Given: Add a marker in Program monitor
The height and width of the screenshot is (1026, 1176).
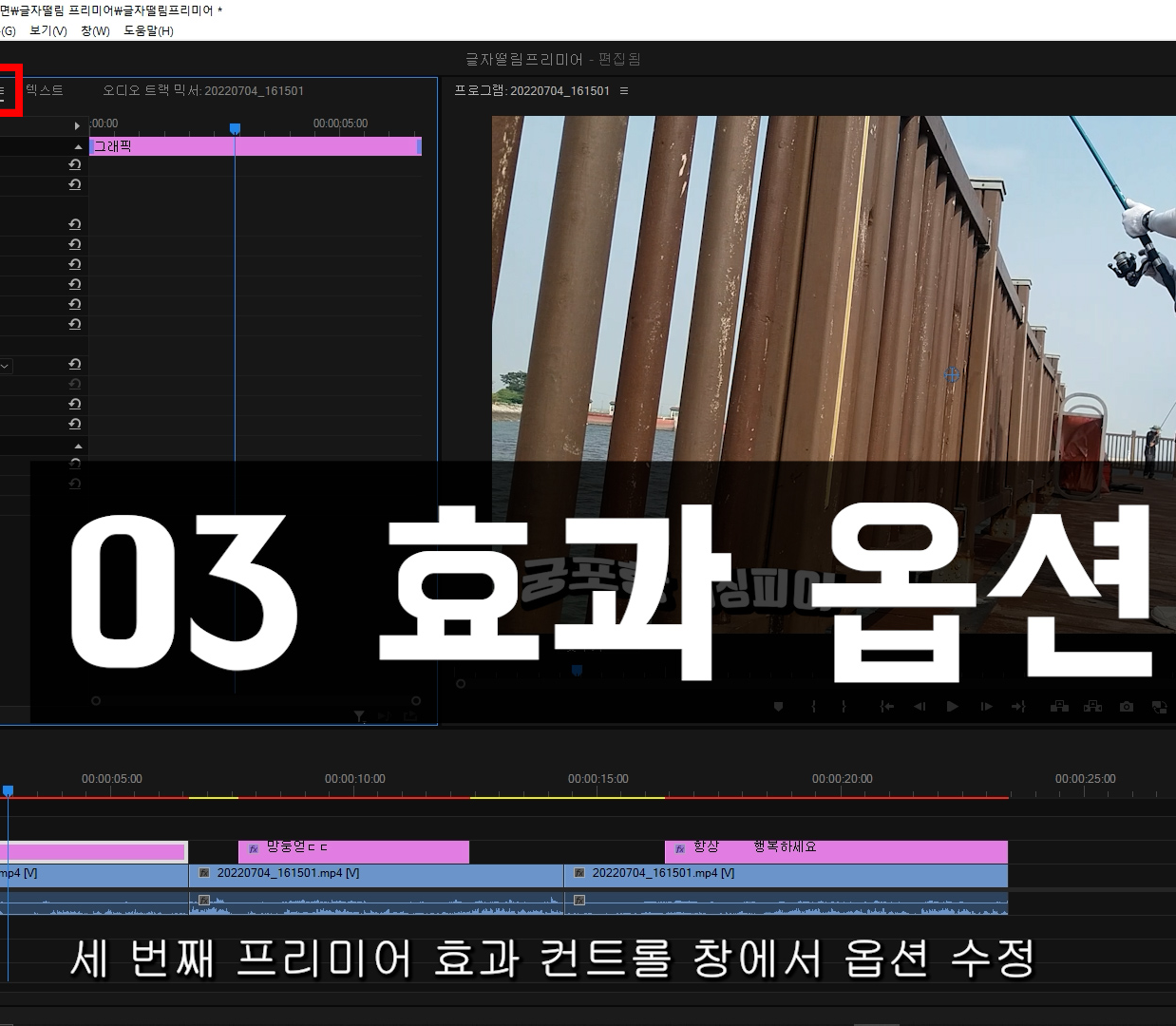Looking at the screenshot, I should pyautogui.click(x=778, y=707).
